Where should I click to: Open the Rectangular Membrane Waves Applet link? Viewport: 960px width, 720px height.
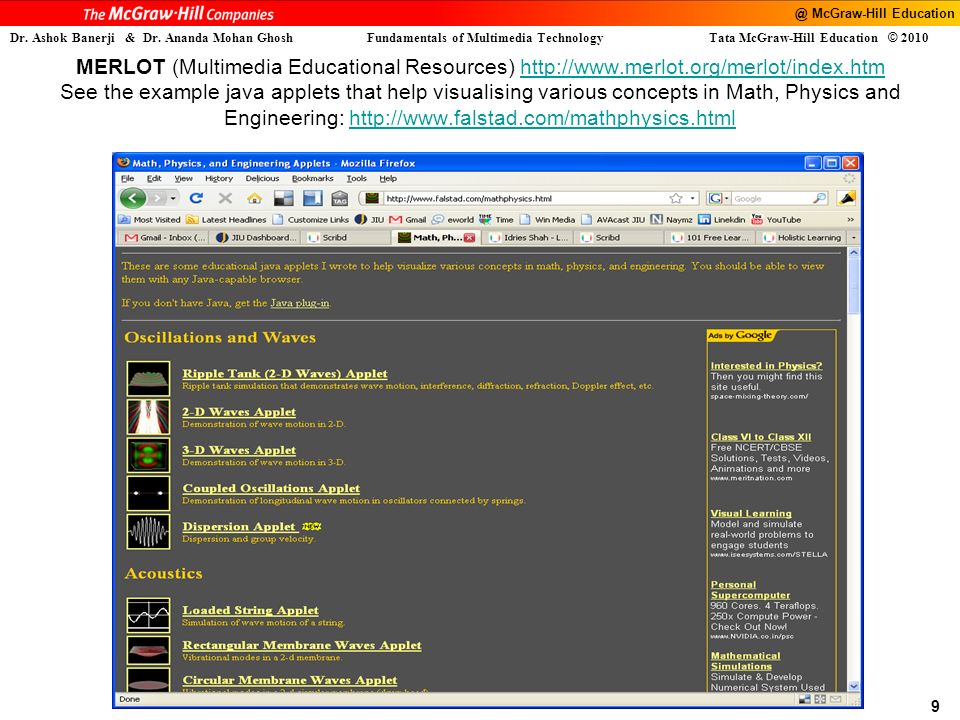pyautogui.click(x=302, y=645)
